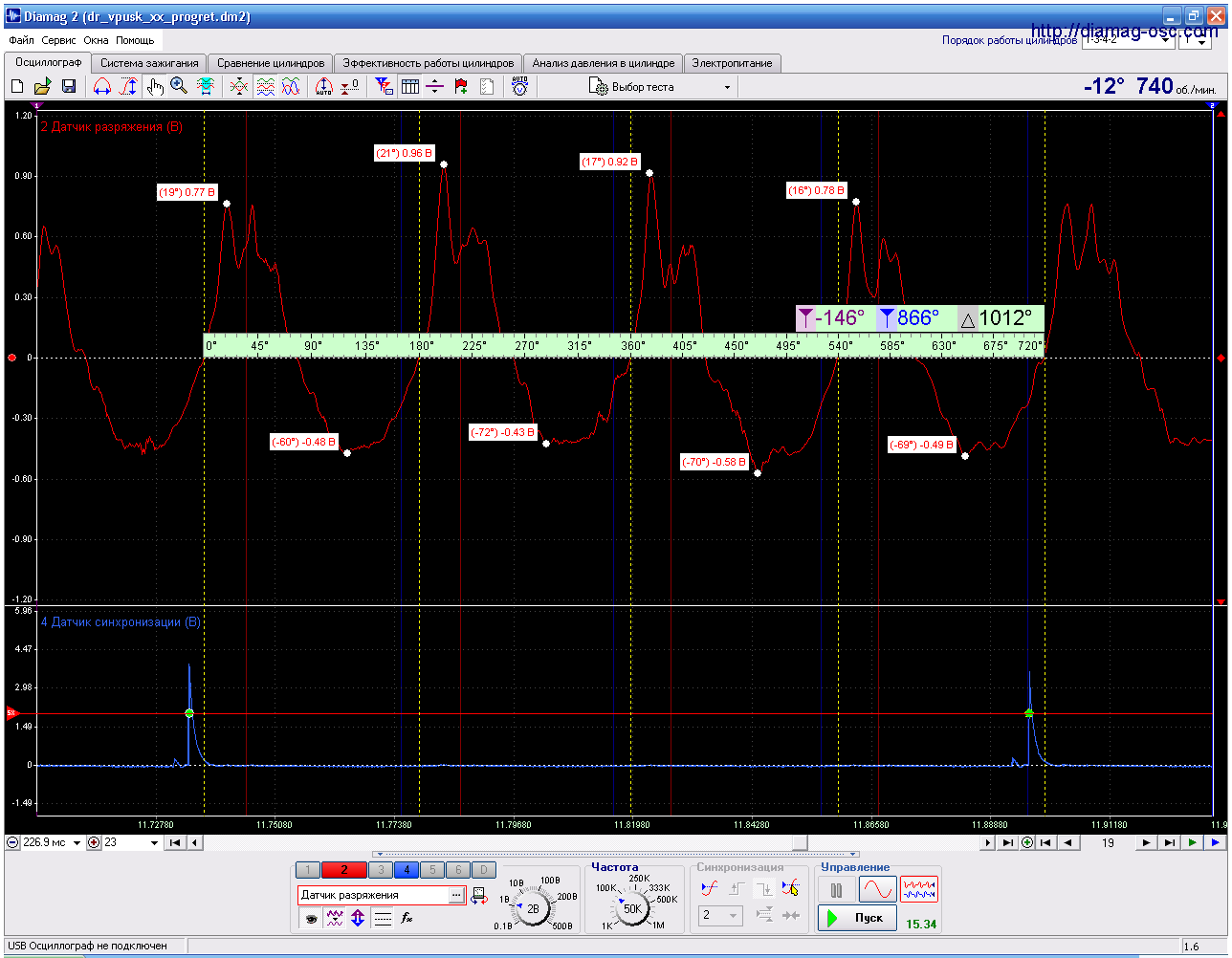Click the overlapped-channels waveform icon
1232x958 pixels.
[x=239, y=87]
